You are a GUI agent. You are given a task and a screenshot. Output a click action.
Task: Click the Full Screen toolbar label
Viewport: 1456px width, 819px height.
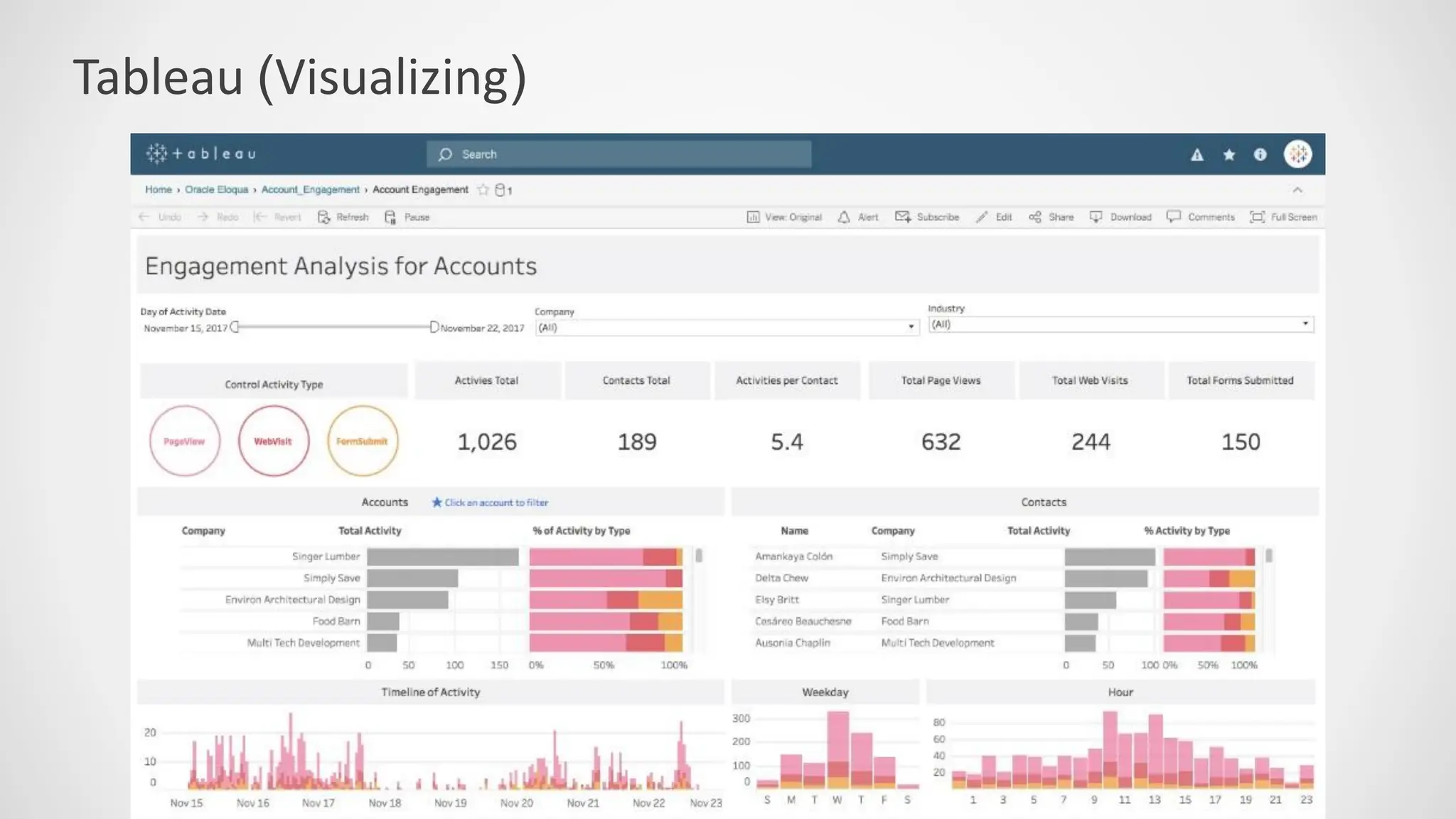pyautogui.click(x=1294, y=217)
